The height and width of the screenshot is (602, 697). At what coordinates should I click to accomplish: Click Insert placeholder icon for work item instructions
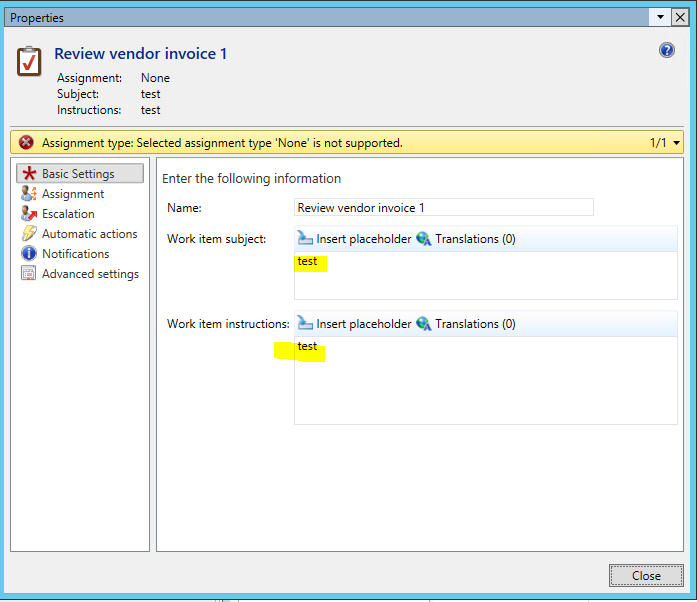pyautogui.click(x=305, y=324)
